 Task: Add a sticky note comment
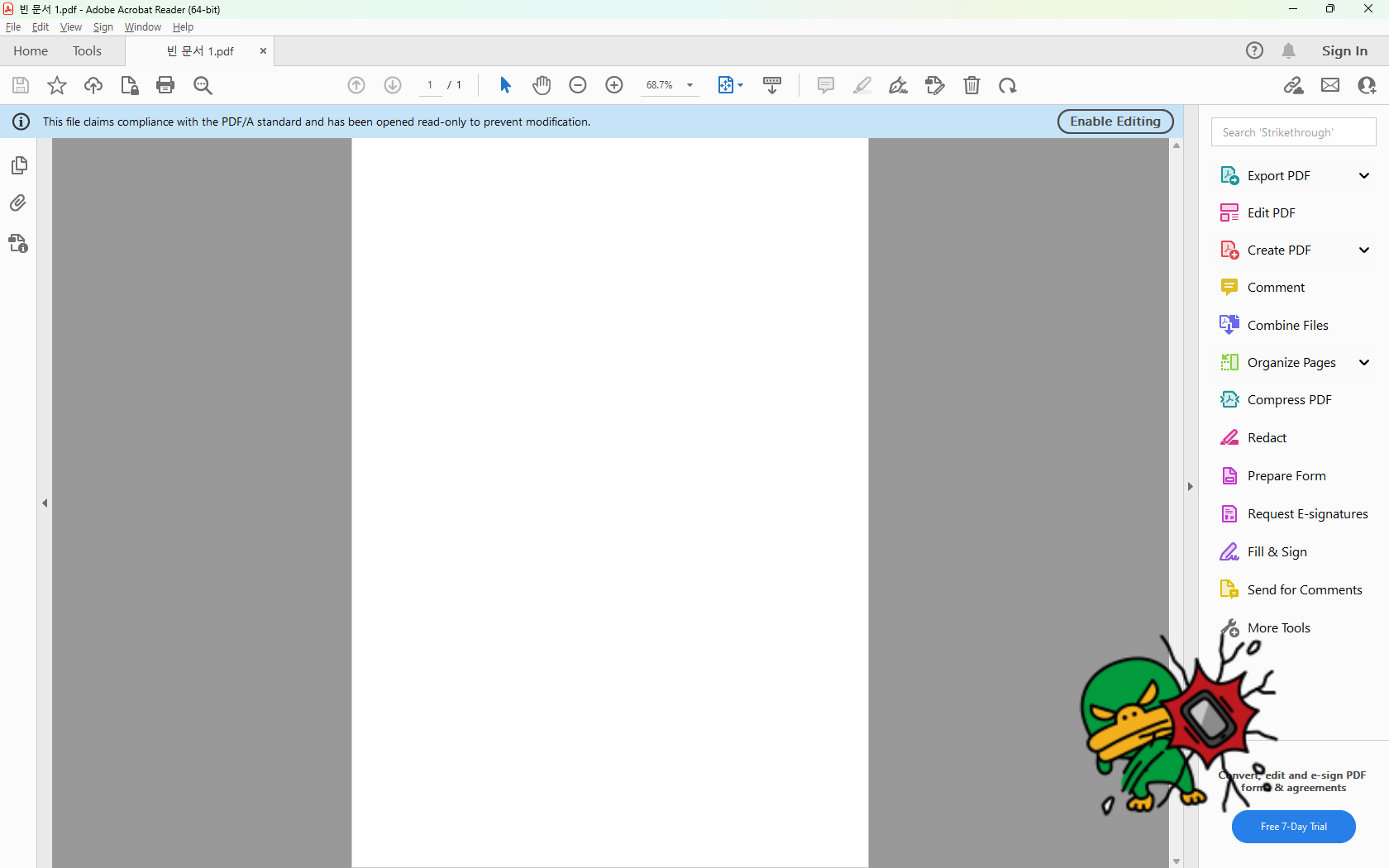click(825, 85)
